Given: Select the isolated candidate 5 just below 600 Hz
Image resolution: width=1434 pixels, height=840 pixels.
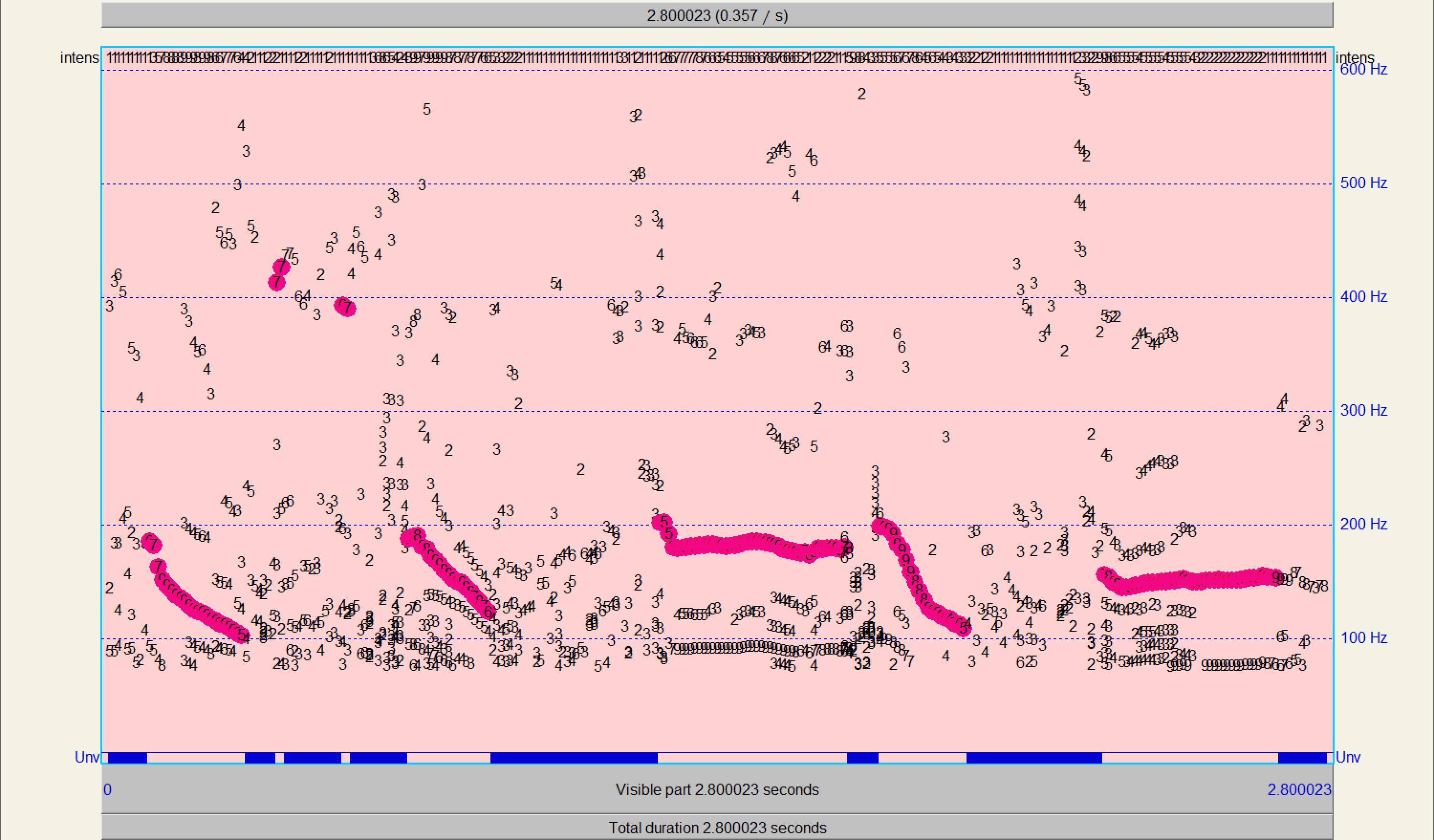Looking at the screenshot, I should tap(427, 109).
